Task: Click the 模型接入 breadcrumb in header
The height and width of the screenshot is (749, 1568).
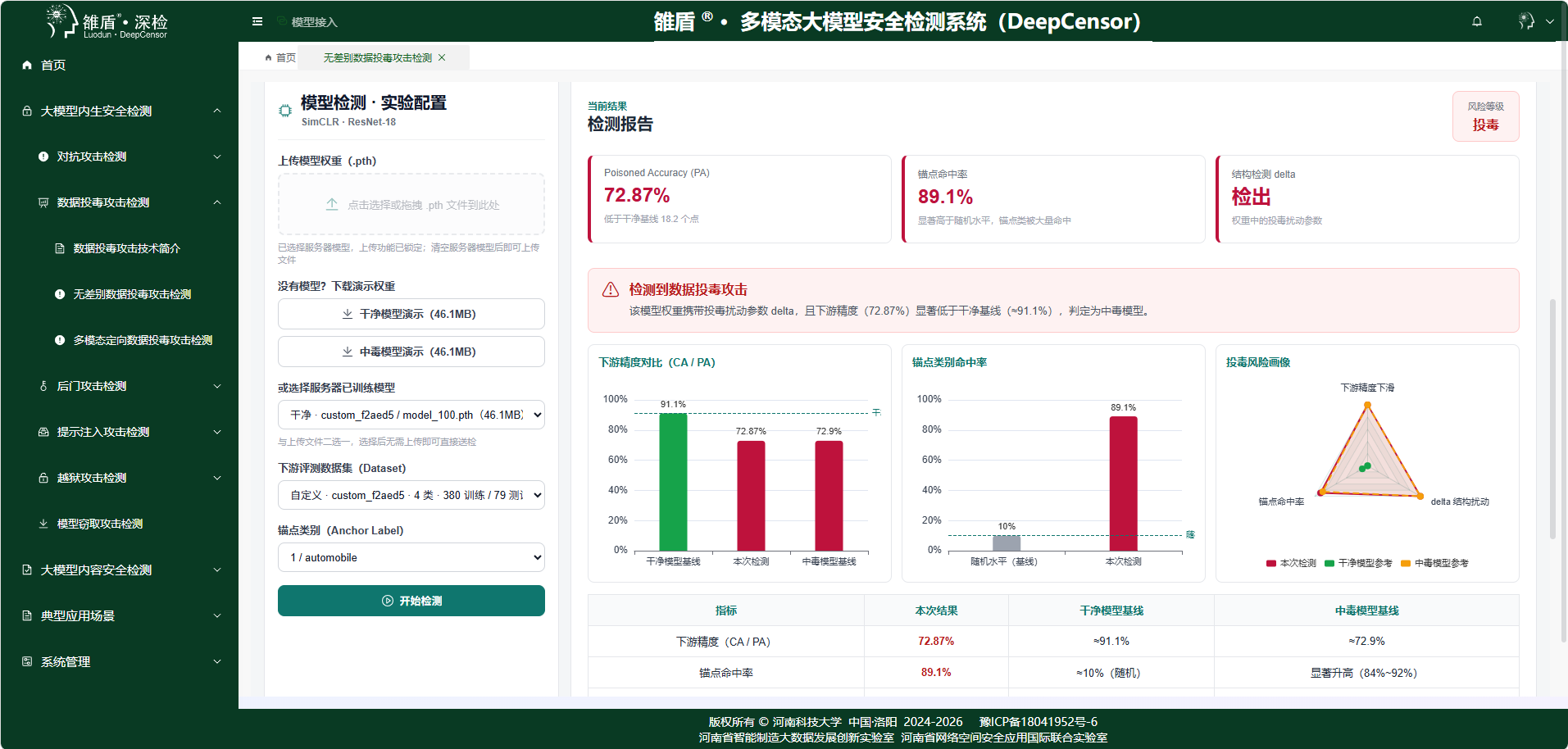Action: pos(314,22)
